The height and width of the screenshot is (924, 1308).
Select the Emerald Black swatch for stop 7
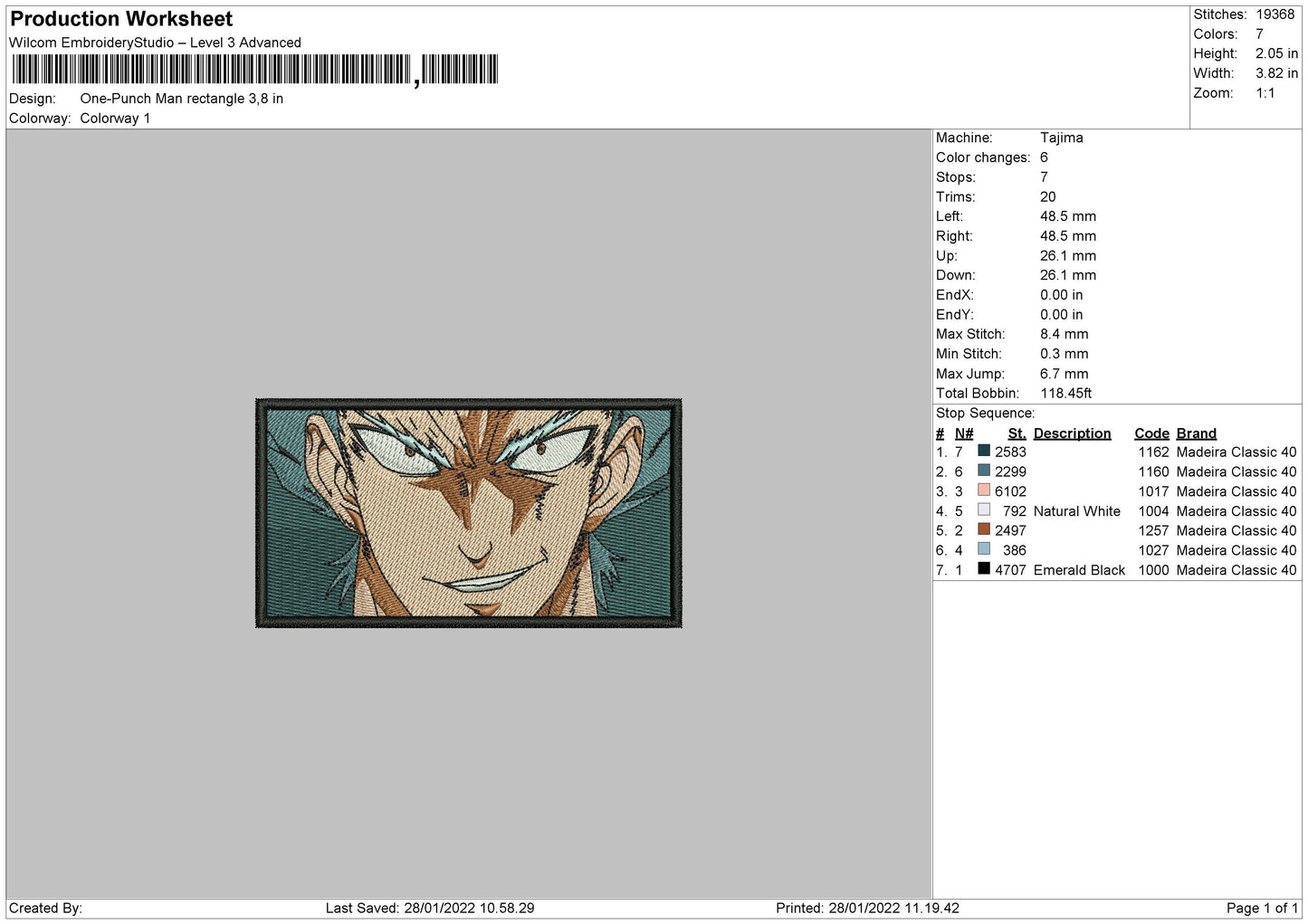[x=984, y=568]
